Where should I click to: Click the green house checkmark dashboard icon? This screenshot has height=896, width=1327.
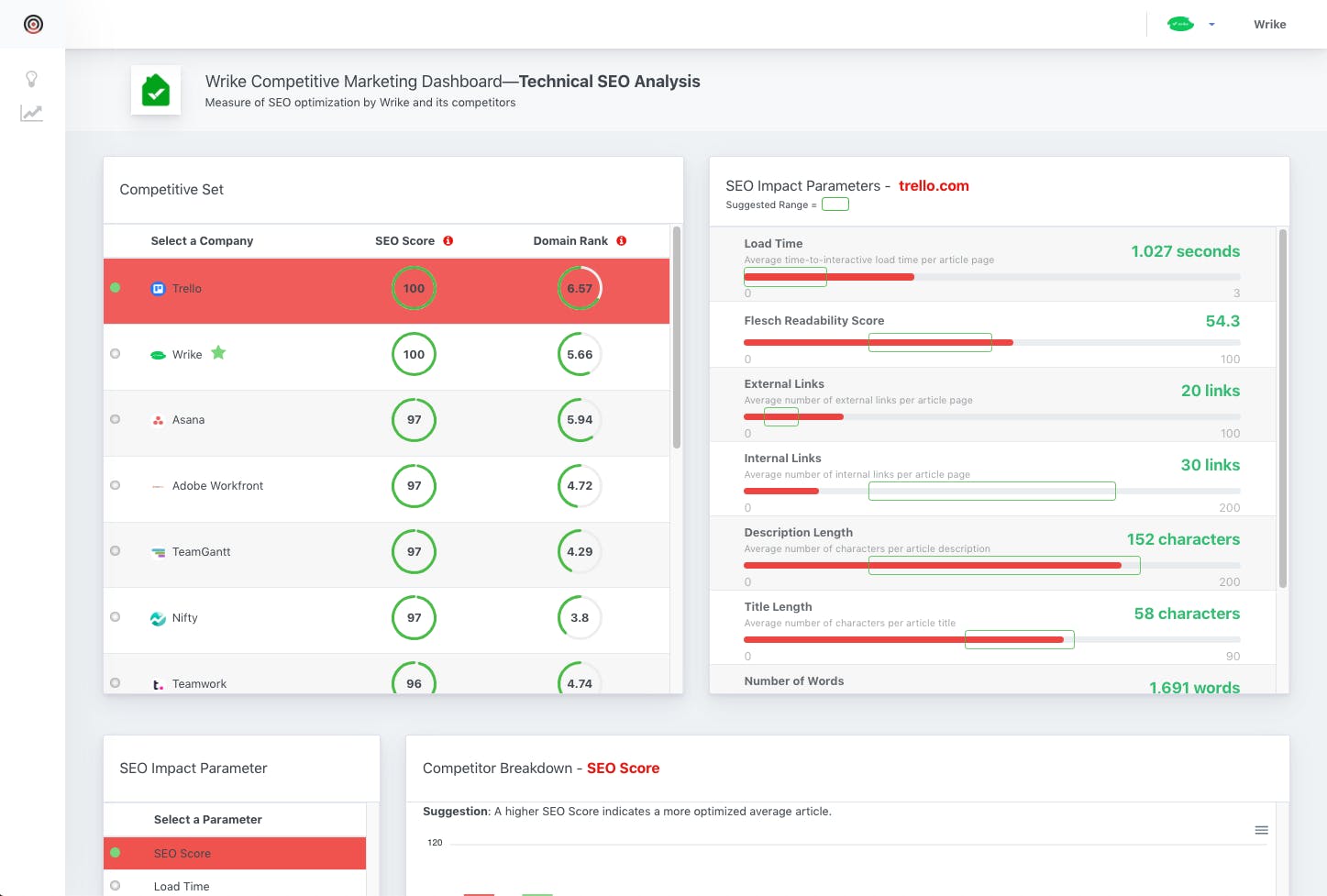pyautogui.click(x=156, y=90)
